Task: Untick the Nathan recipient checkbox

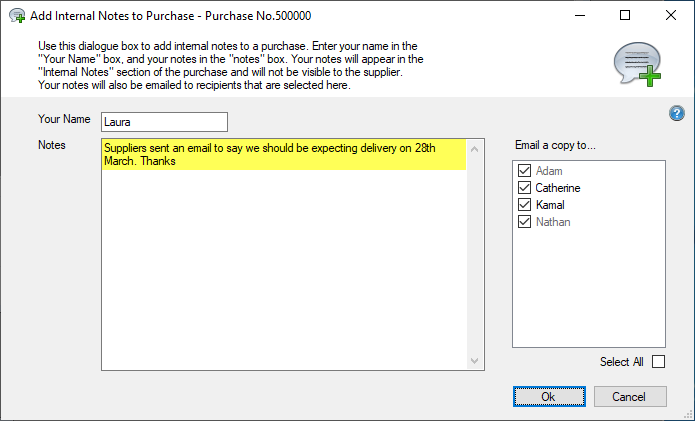Action: tap(524, 222)
